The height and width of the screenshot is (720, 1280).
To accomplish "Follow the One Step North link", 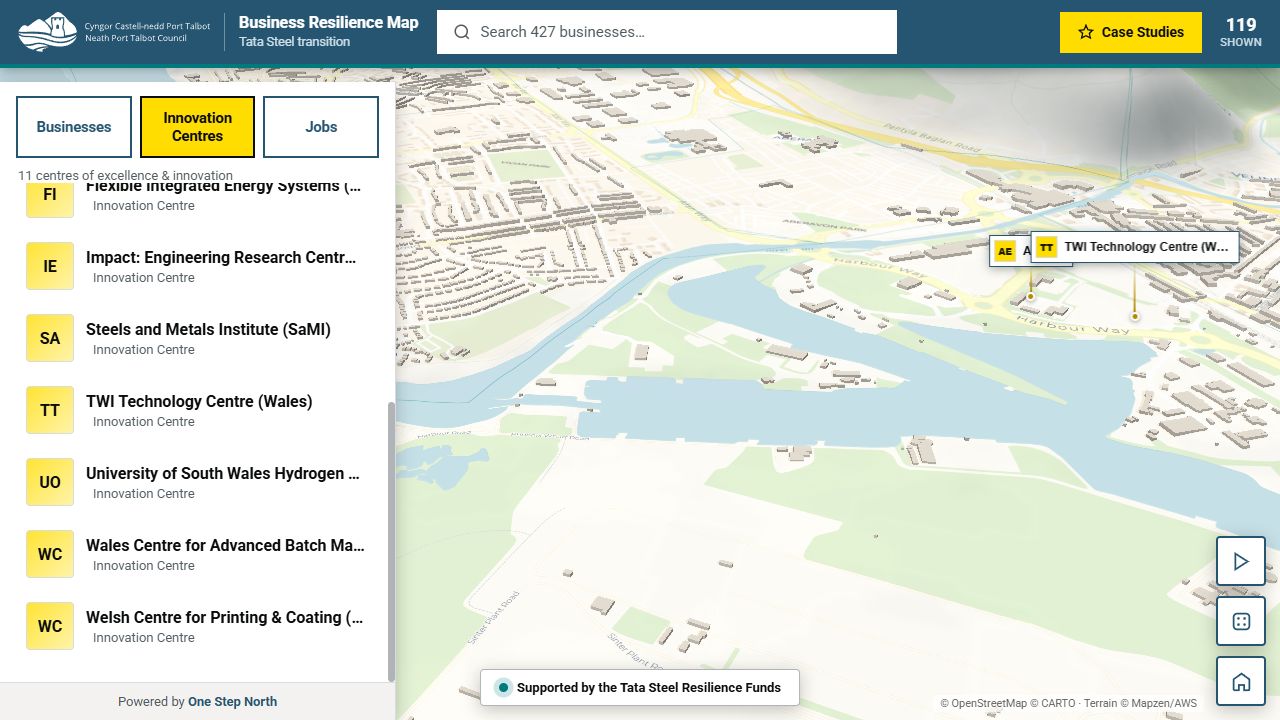I will click(x=232, y=702).
